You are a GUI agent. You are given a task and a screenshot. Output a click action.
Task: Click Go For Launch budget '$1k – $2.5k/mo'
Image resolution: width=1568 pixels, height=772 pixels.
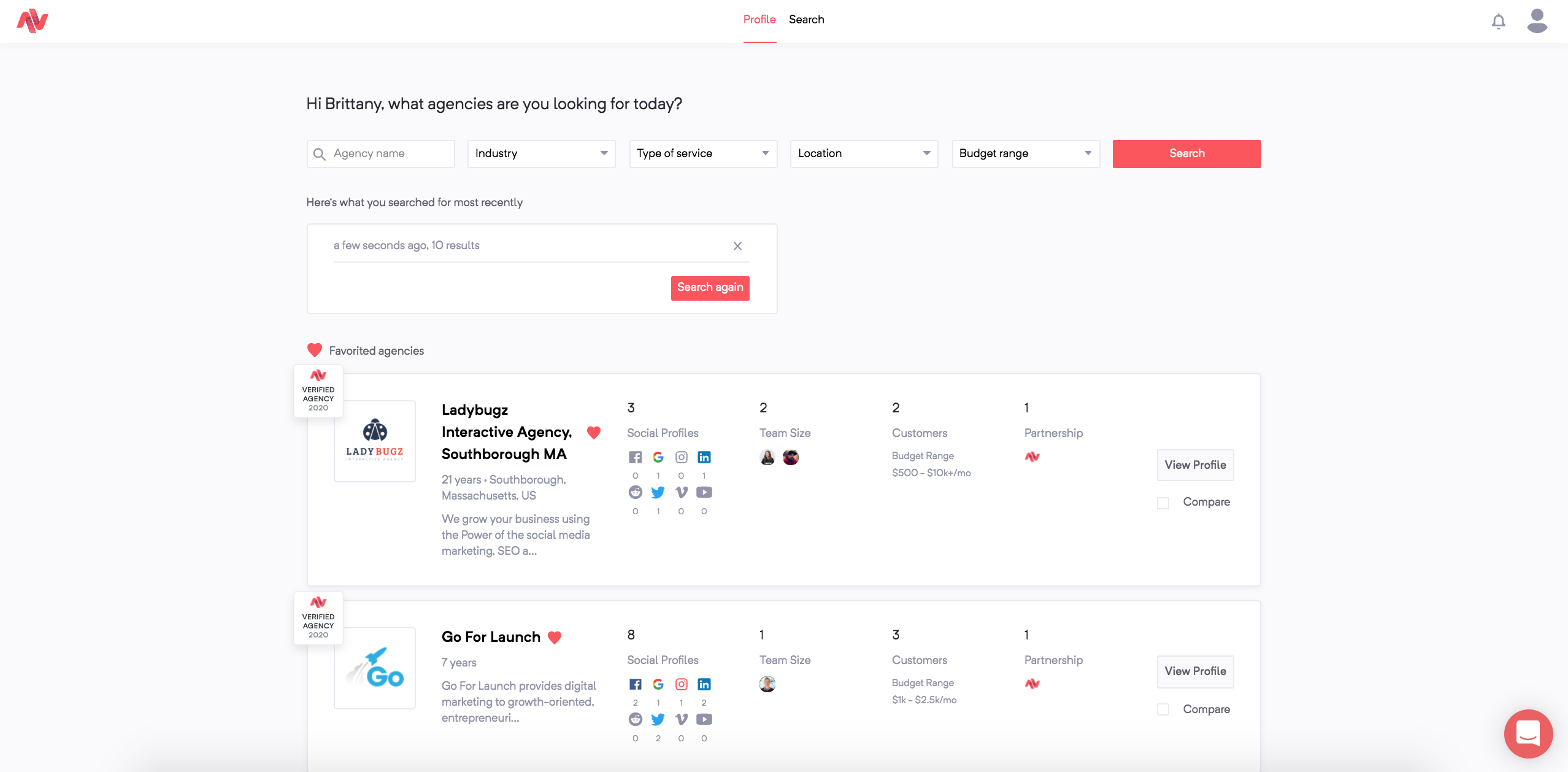924,700
